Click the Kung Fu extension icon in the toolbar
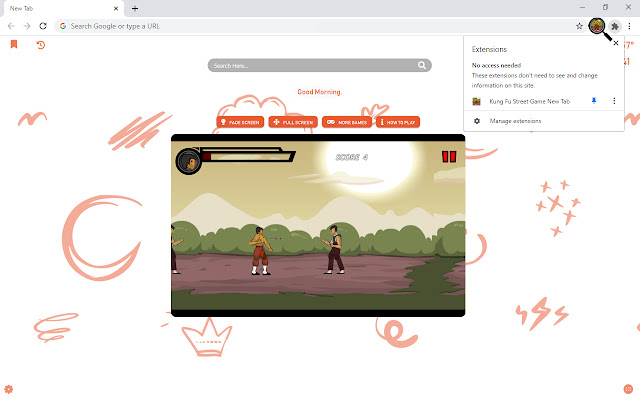The image size is (640, 400). [597, 26]
